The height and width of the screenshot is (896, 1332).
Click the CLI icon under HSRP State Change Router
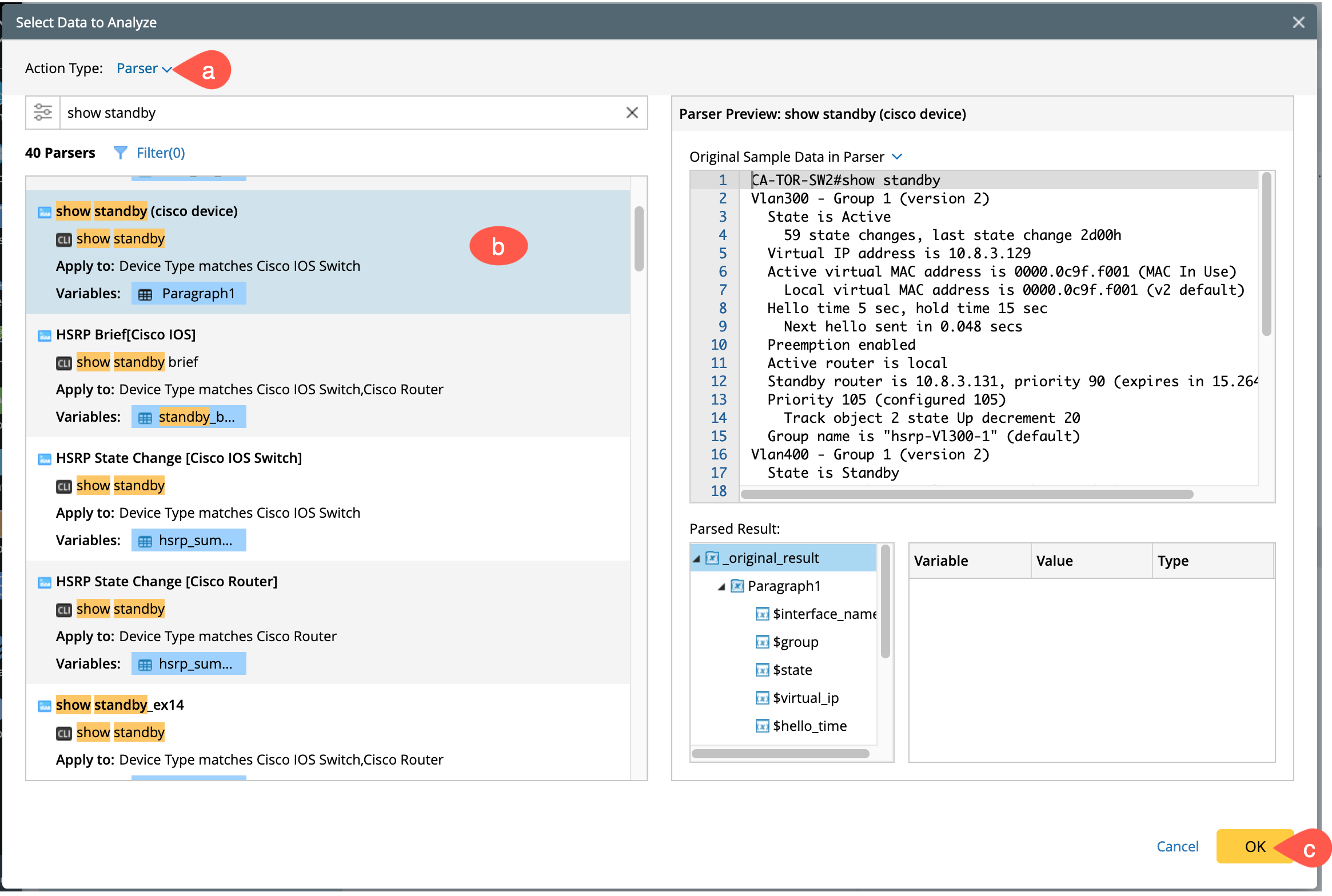tap(64, 610)
